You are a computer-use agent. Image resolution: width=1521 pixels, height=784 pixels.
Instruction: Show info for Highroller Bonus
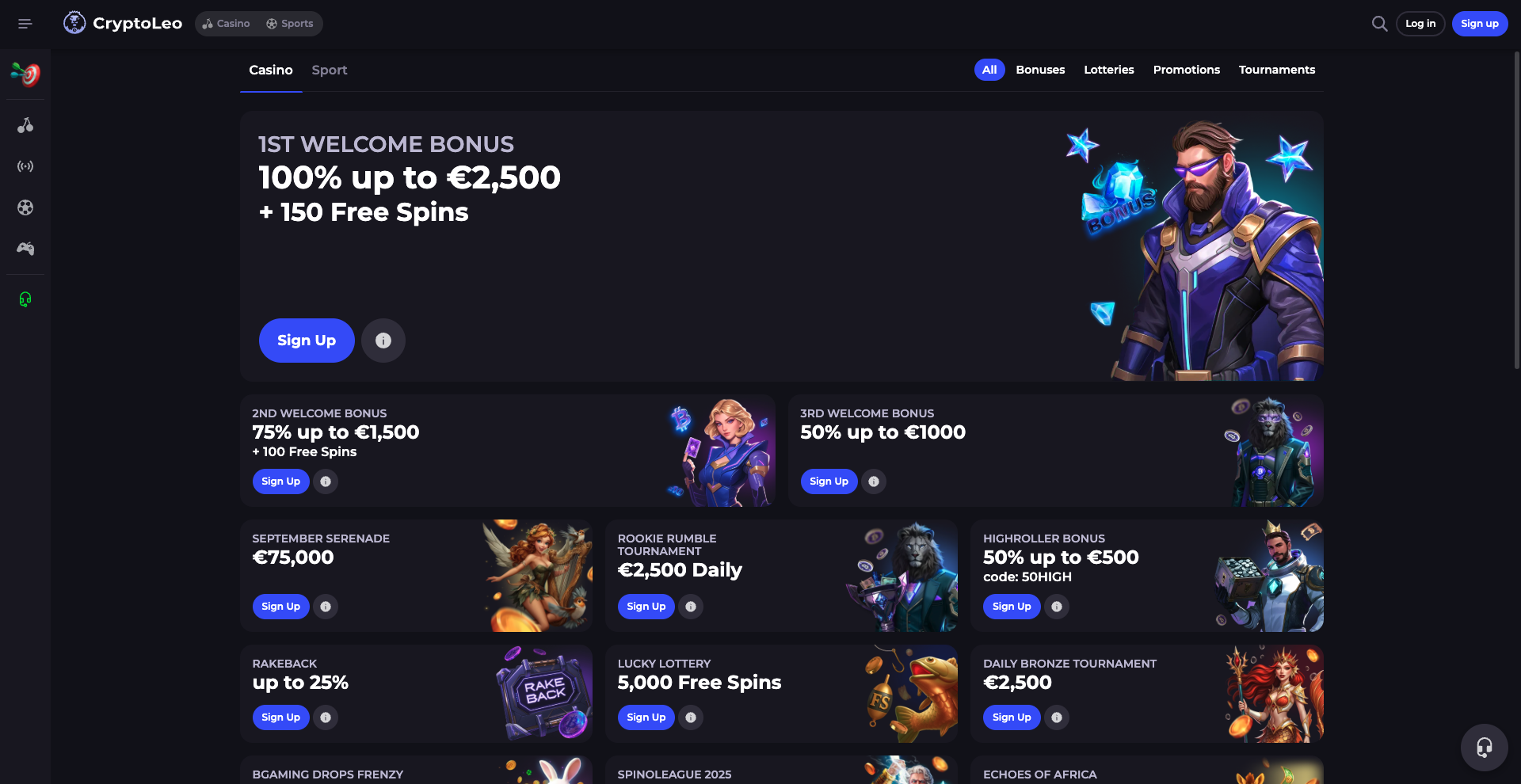pyautogui.click(x=1057, y=607)
